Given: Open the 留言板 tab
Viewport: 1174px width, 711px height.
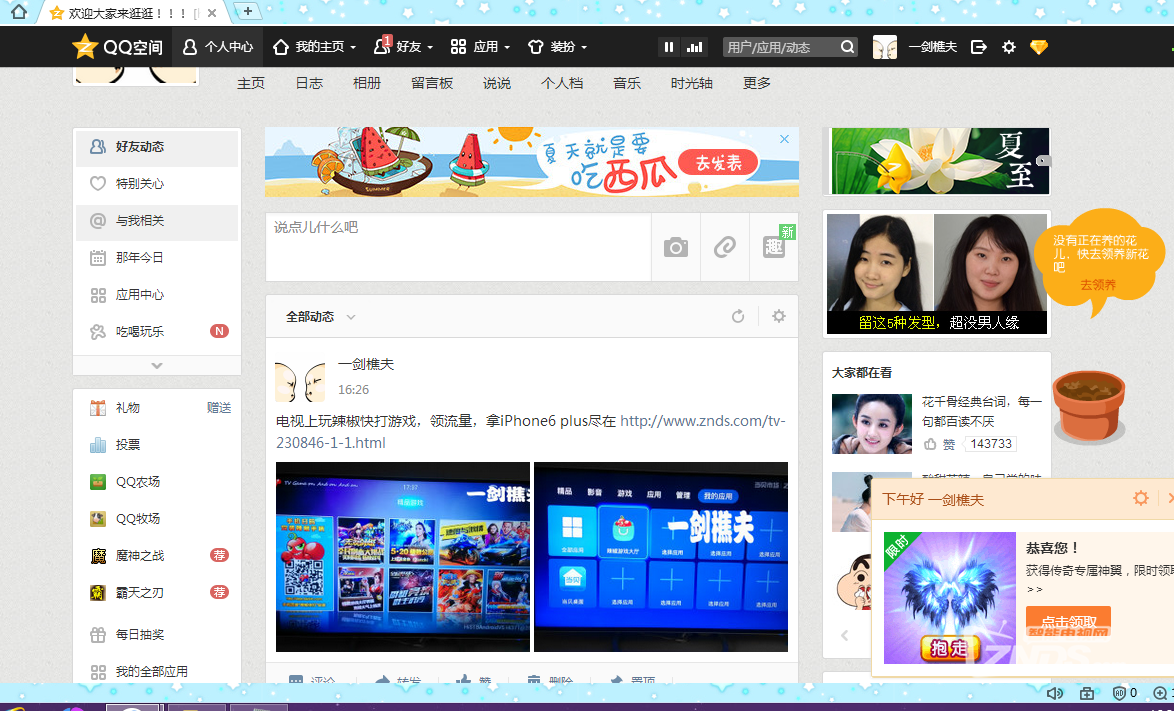Looking at the screenshot, I should coord(432,83).
